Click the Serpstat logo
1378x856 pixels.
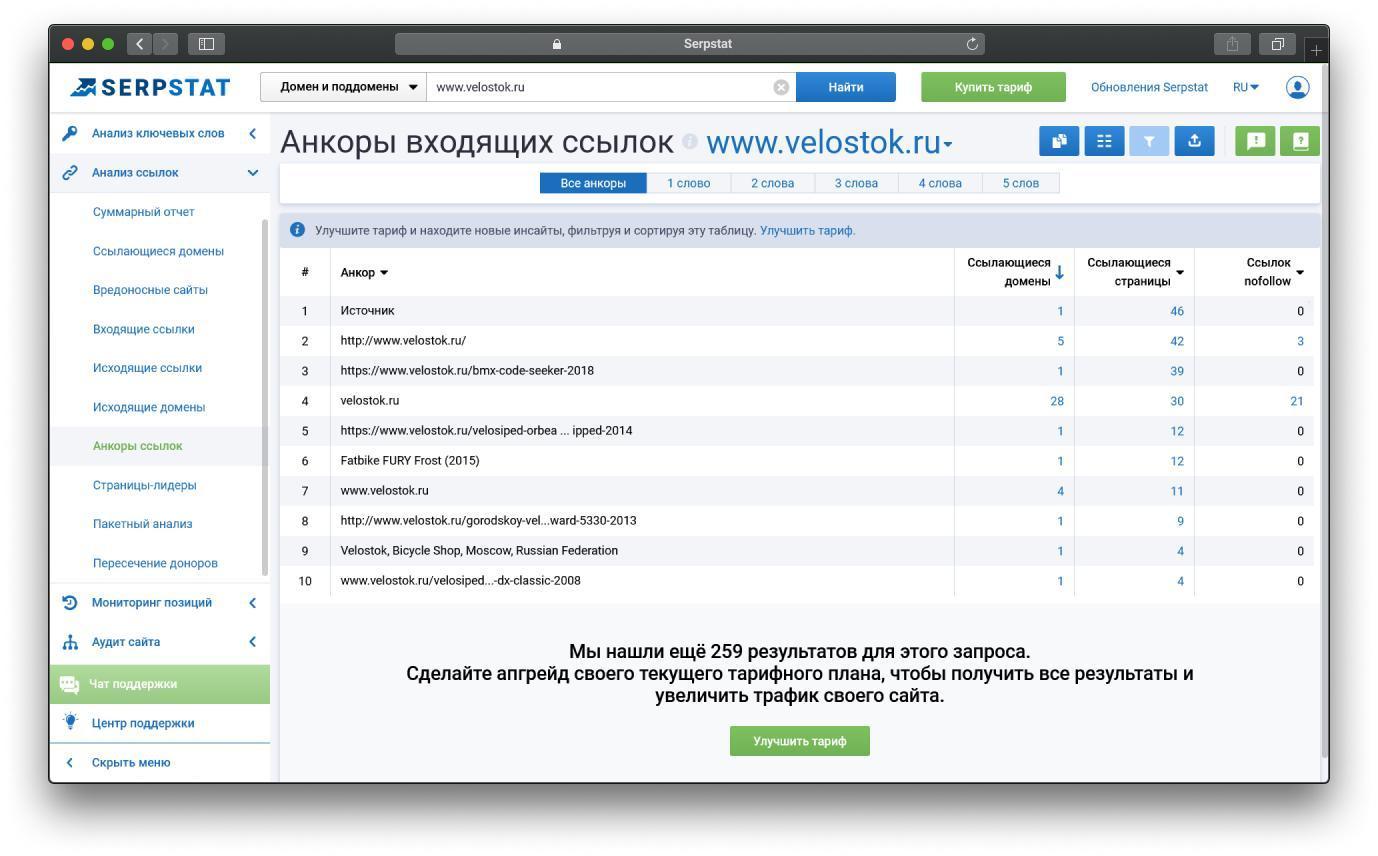150,87
